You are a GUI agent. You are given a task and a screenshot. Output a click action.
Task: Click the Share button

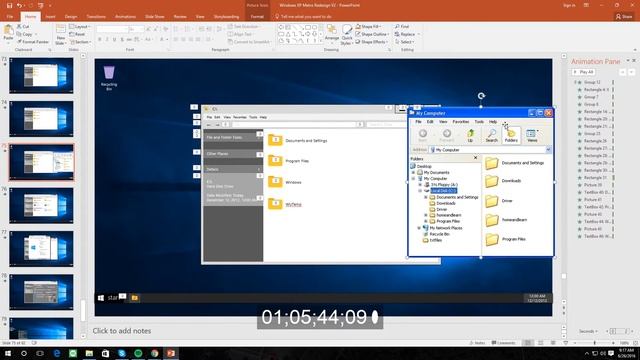click(624, 17)
